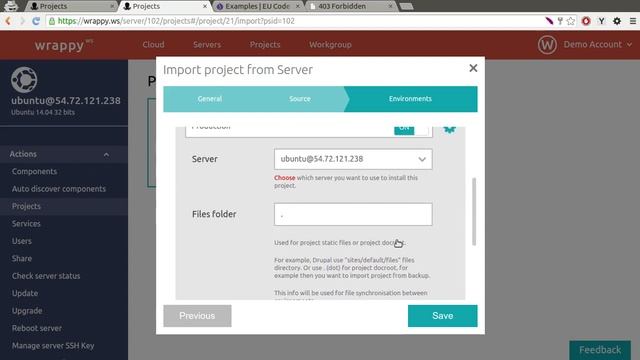Open Auto discover components in the sidebar
The width and height of the screenshot is (640, 360).
point(59,189)
